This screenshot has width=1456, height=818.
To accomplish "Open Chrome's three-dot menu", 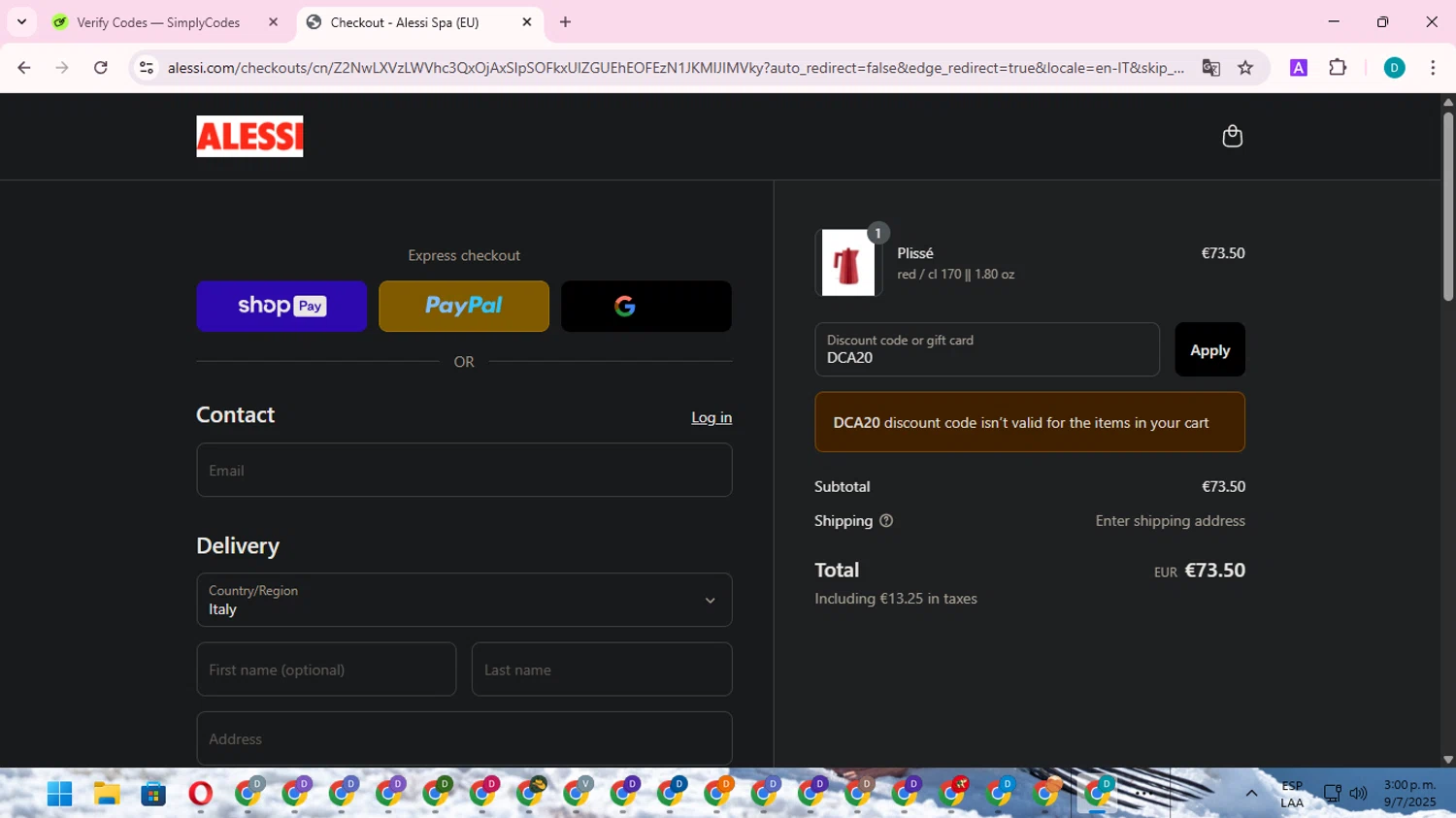I will (x=1433, y=68).
